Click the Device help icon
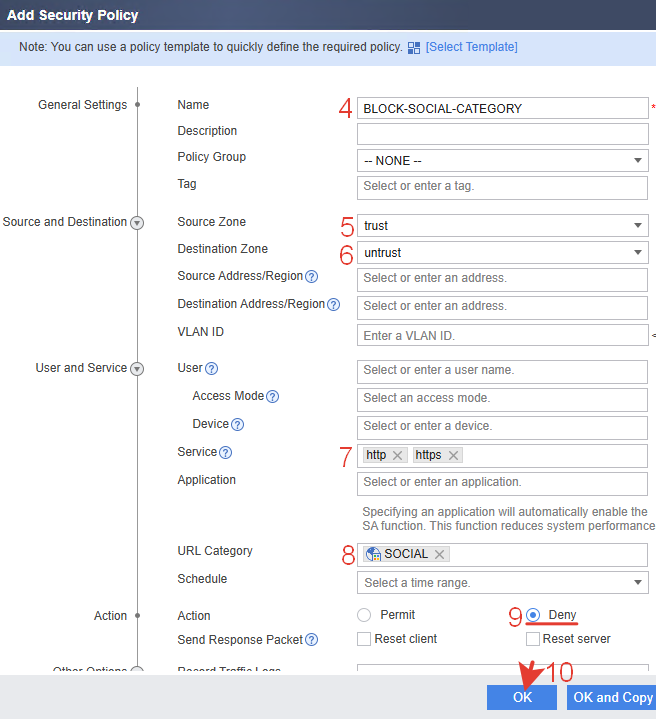 [237, 425]
